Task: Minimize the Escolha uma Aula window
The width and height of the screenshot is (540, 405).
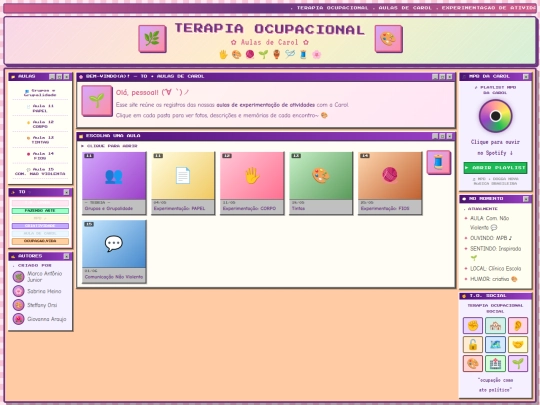Action: (435, 136)
